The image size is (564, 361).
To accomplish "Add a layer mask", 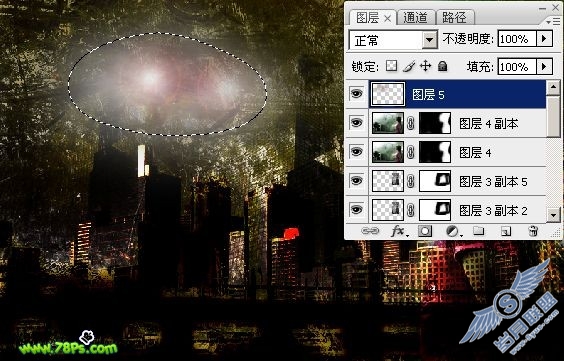I will (425, 231).
